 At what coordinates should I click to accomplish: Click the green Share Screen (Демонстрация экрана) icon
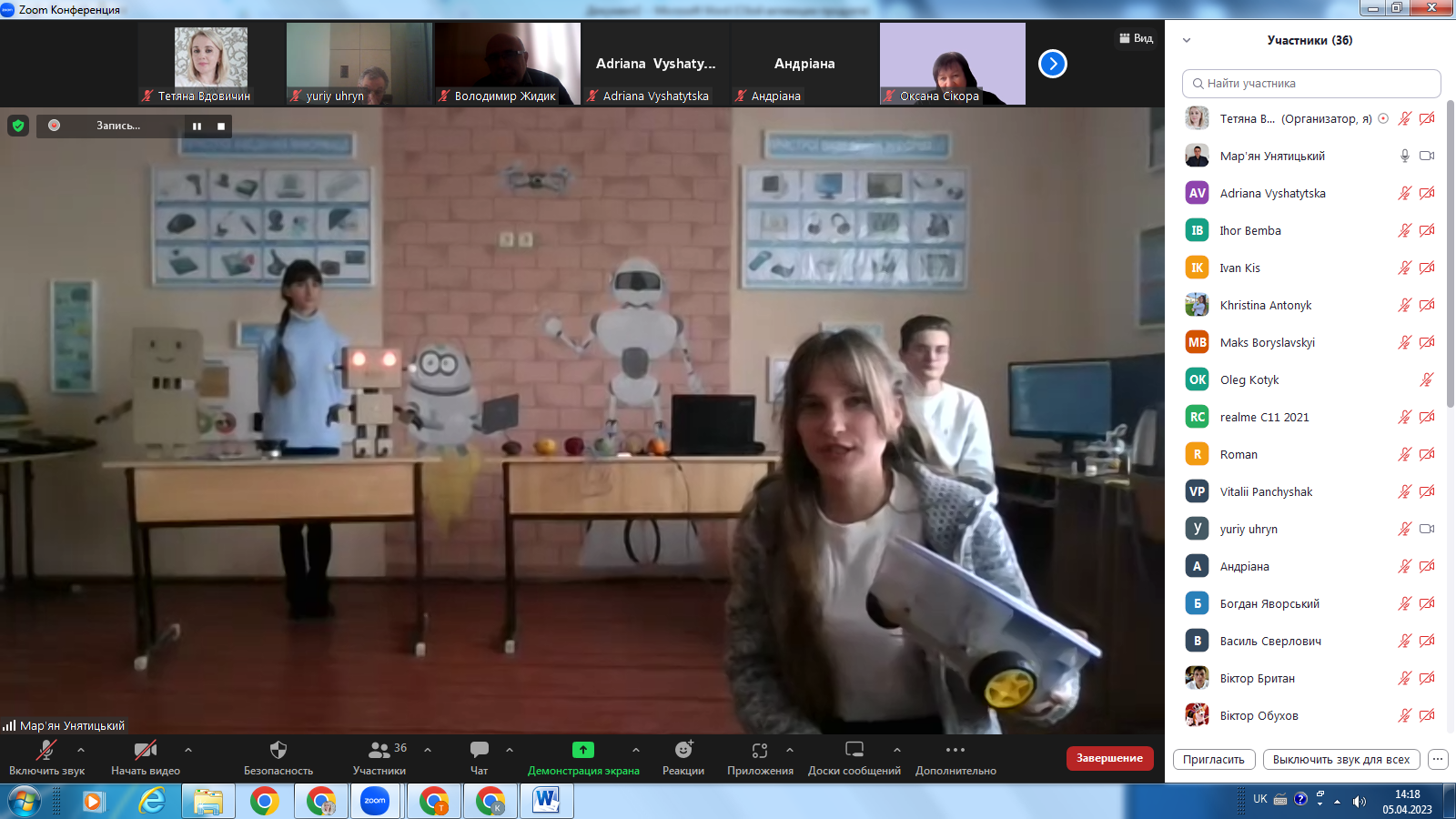(x=582, y=750)
